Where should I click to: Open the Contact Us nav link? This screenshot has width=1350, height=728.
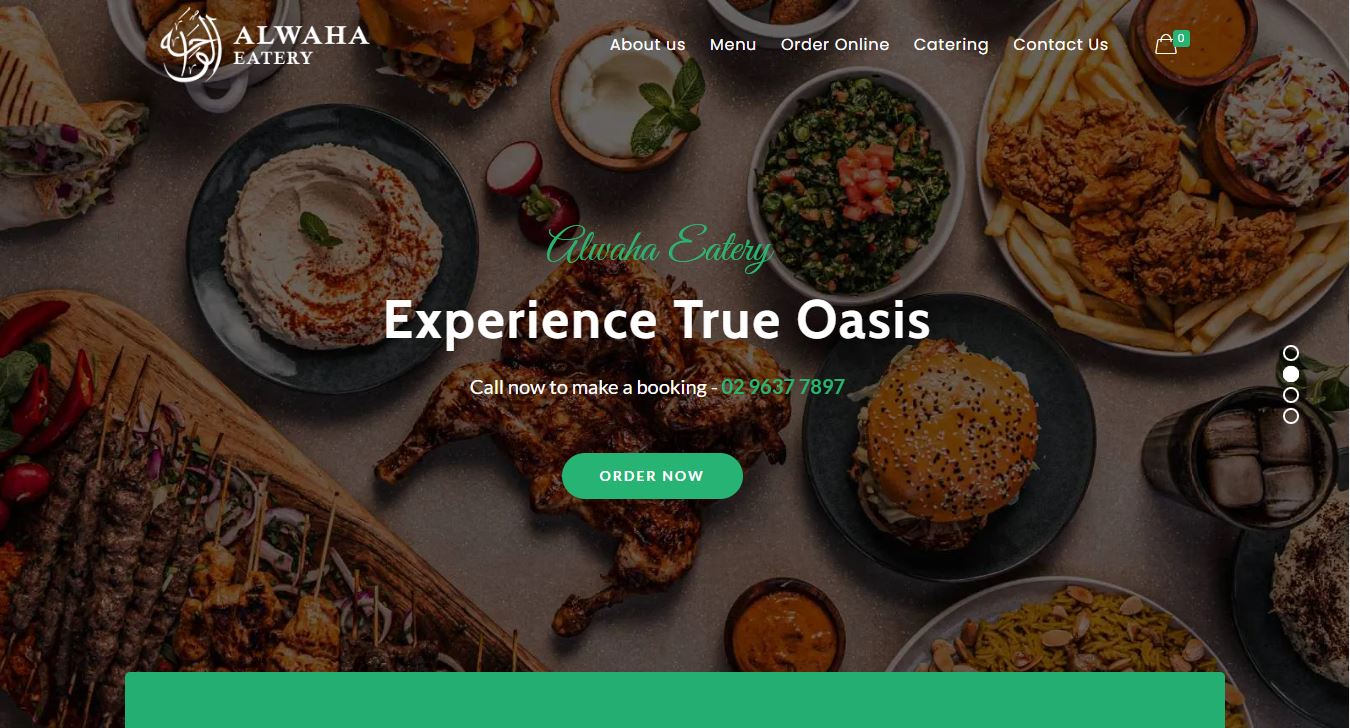(x=1061, y=44)
